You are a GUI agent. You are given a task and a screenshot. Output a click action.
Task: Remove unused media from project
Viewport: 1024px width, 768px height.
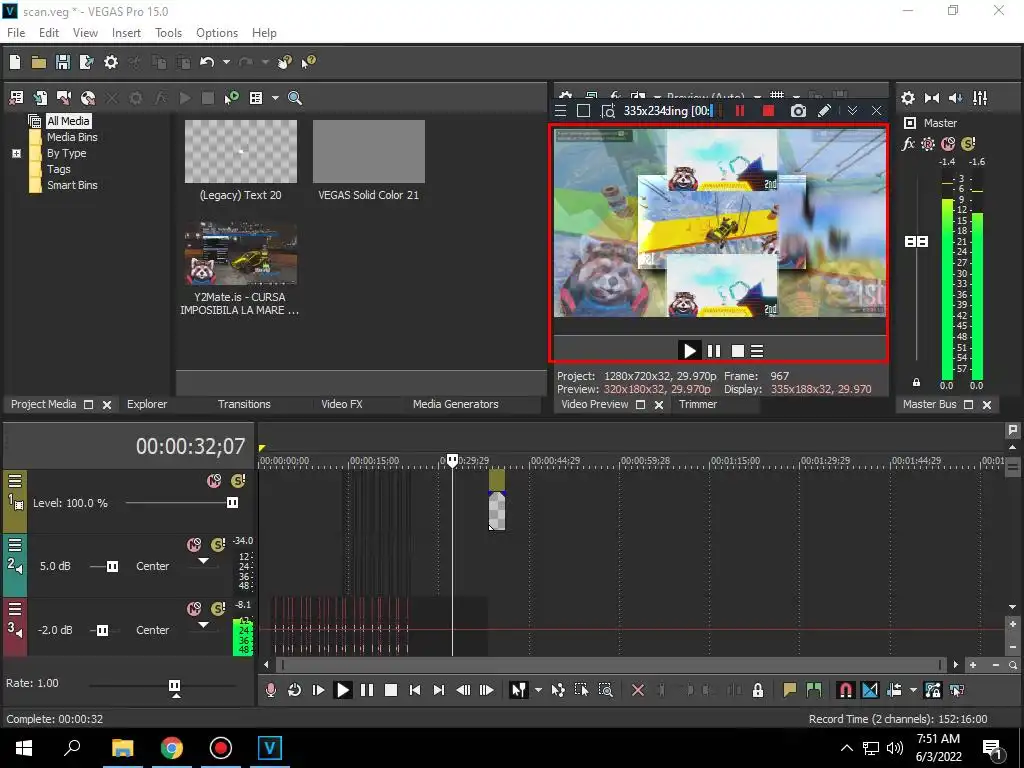(16, 98)
